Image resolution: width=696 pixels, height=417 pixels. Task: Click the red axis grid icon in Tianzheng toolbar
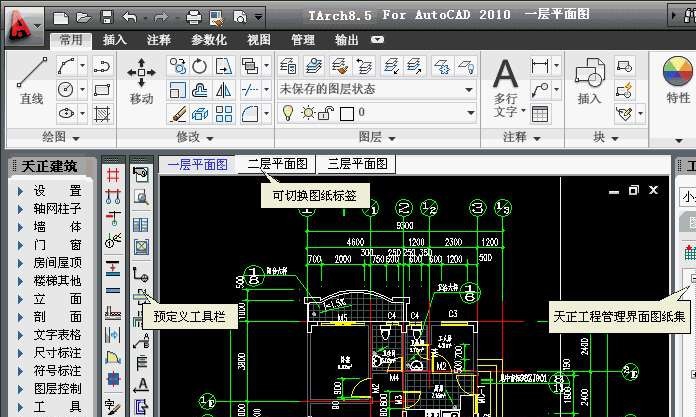click(x=113, y=175)
